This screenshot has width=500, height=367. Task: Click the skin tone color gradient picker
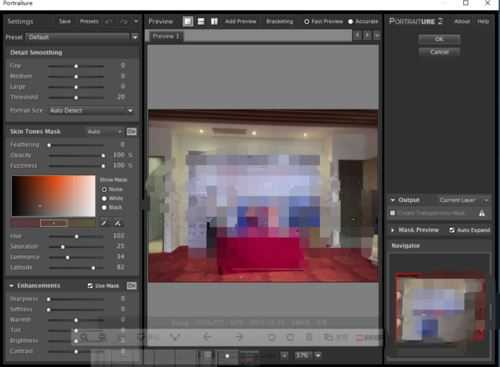(54, 196)
